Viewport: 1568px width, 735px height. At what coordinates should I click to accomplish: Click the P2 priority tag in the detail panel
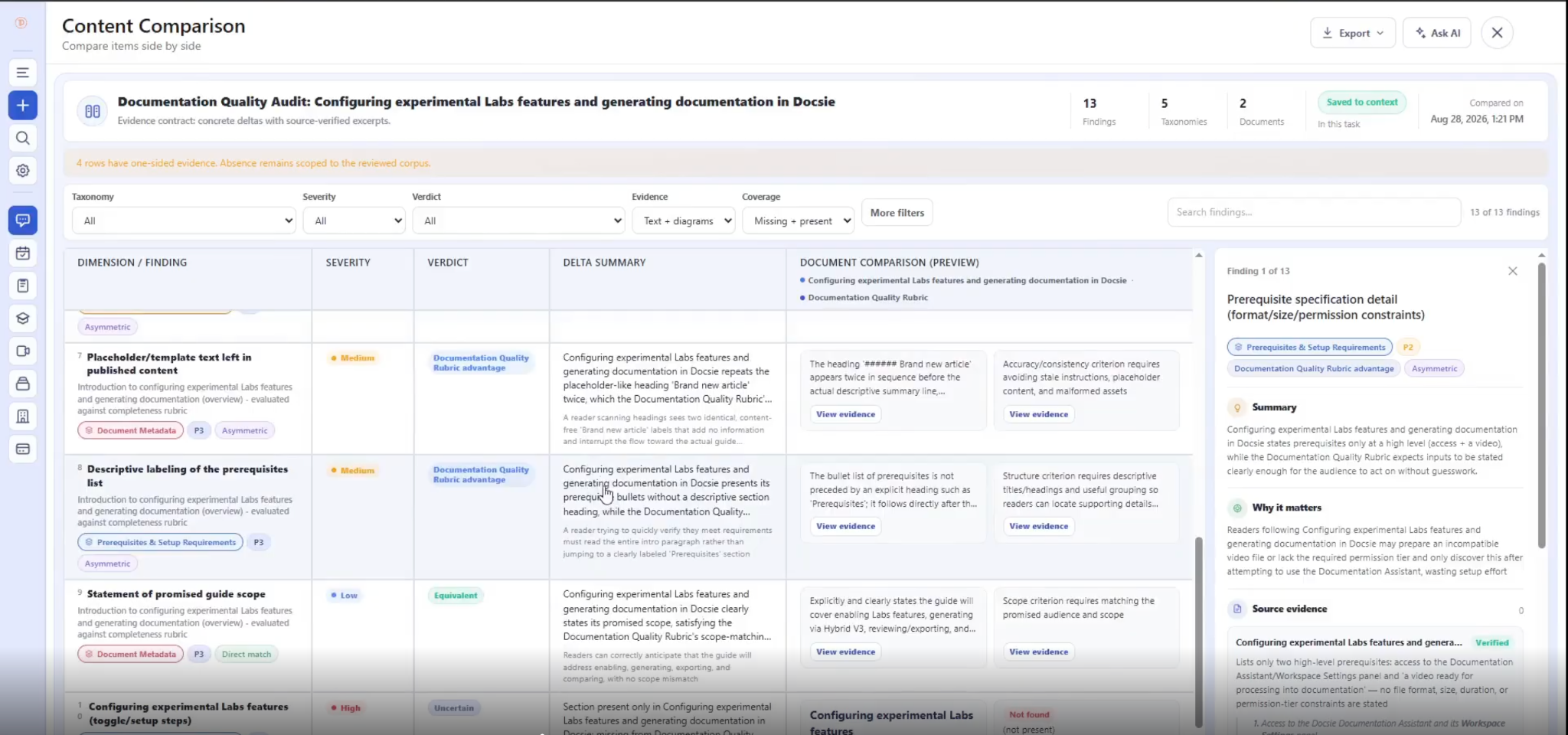click(1408, 348)
